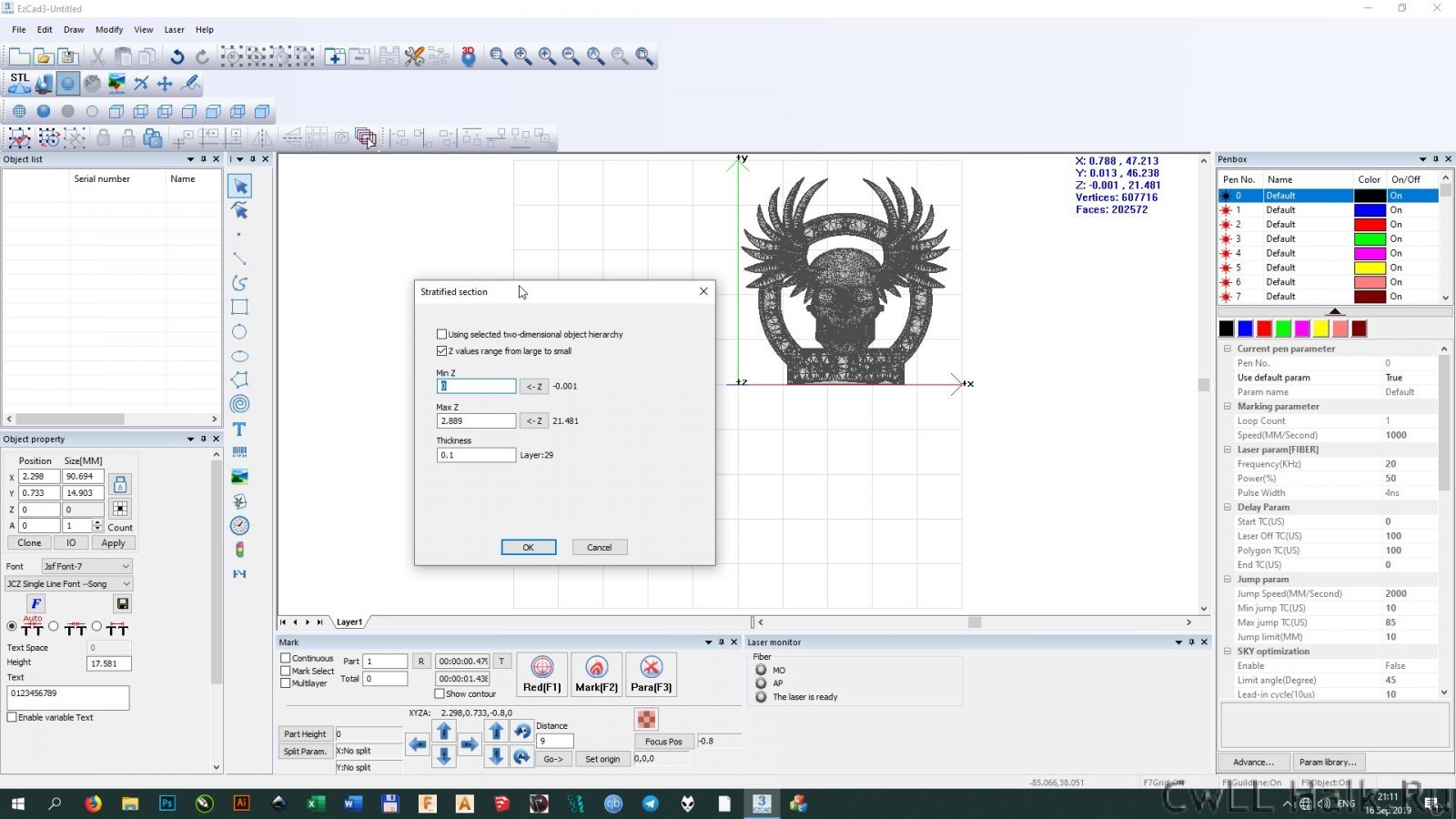The width and height of the screenshot is (1456, 819).
Task: Open the Jsf Font-7 font dropdown
Action: coord(87,566)
